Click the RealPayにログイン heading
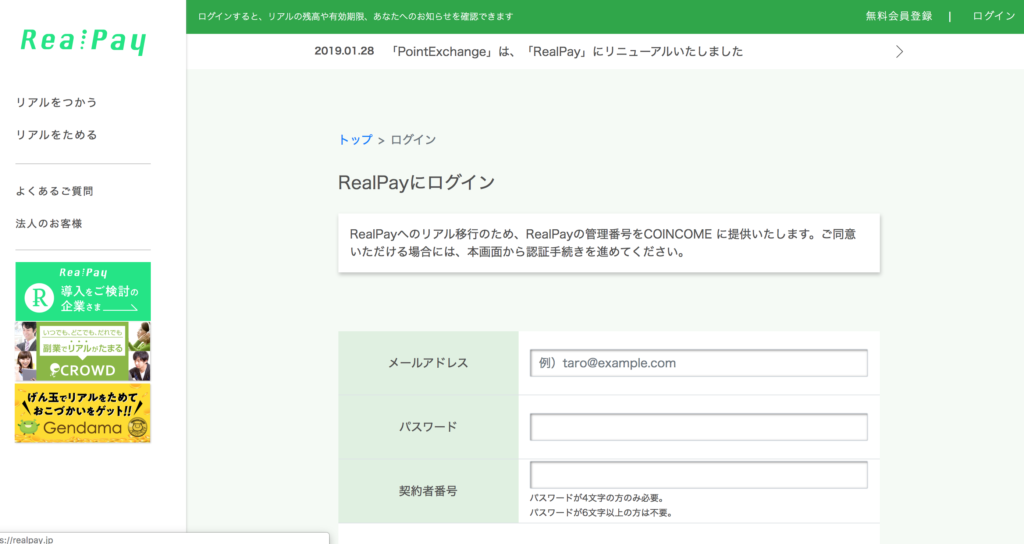Image resolution: width=1024 pixels, height=544 pixels. [416, 182]
